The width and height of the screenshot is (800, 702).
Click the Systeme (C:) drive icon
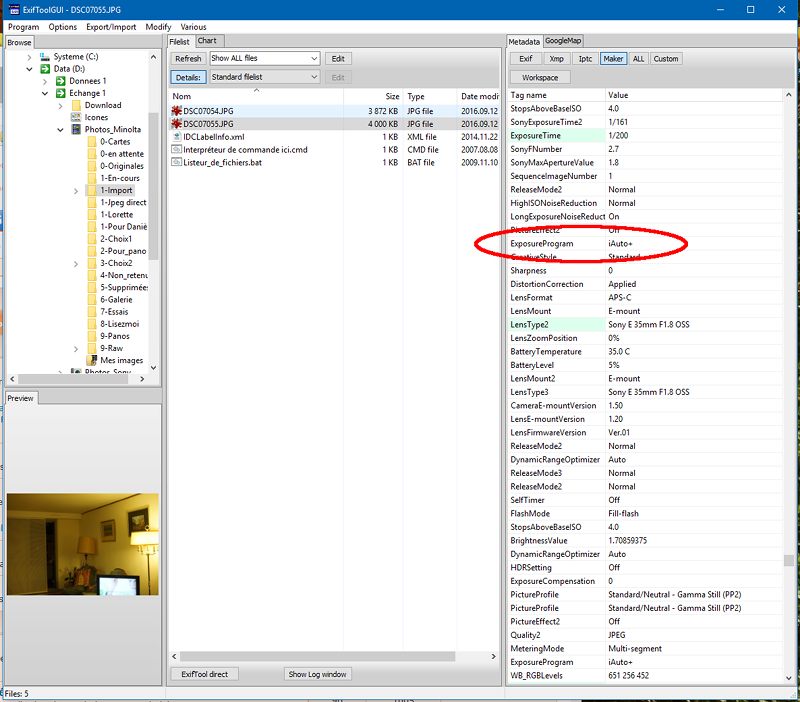pos(45,57)
